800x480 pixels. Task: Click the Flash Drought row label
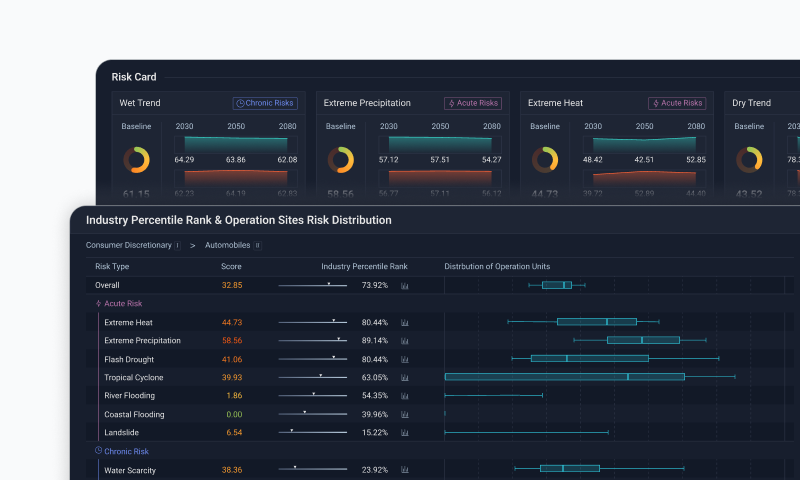coord(129,360)
